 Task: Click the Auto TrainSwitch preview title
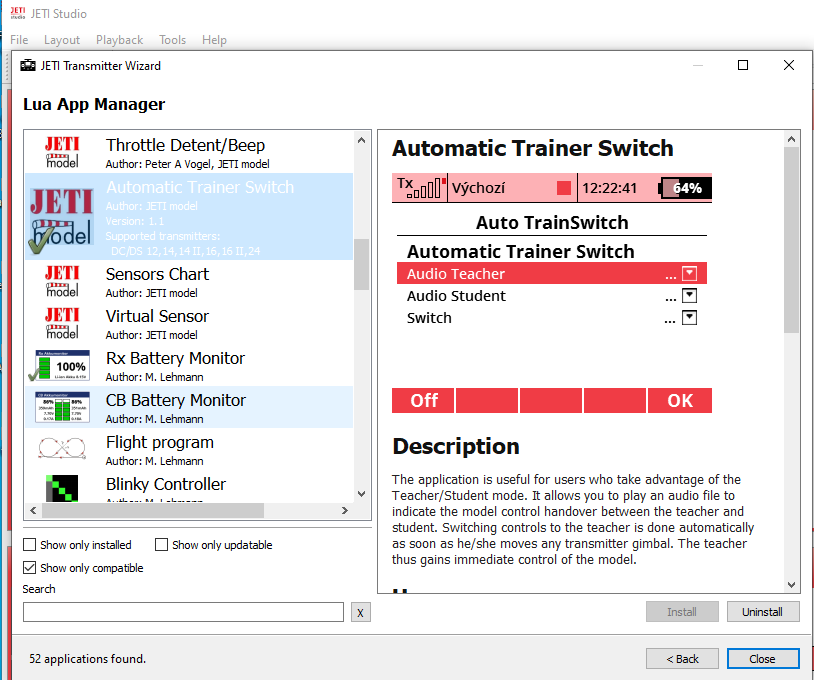tap(552, 223)
